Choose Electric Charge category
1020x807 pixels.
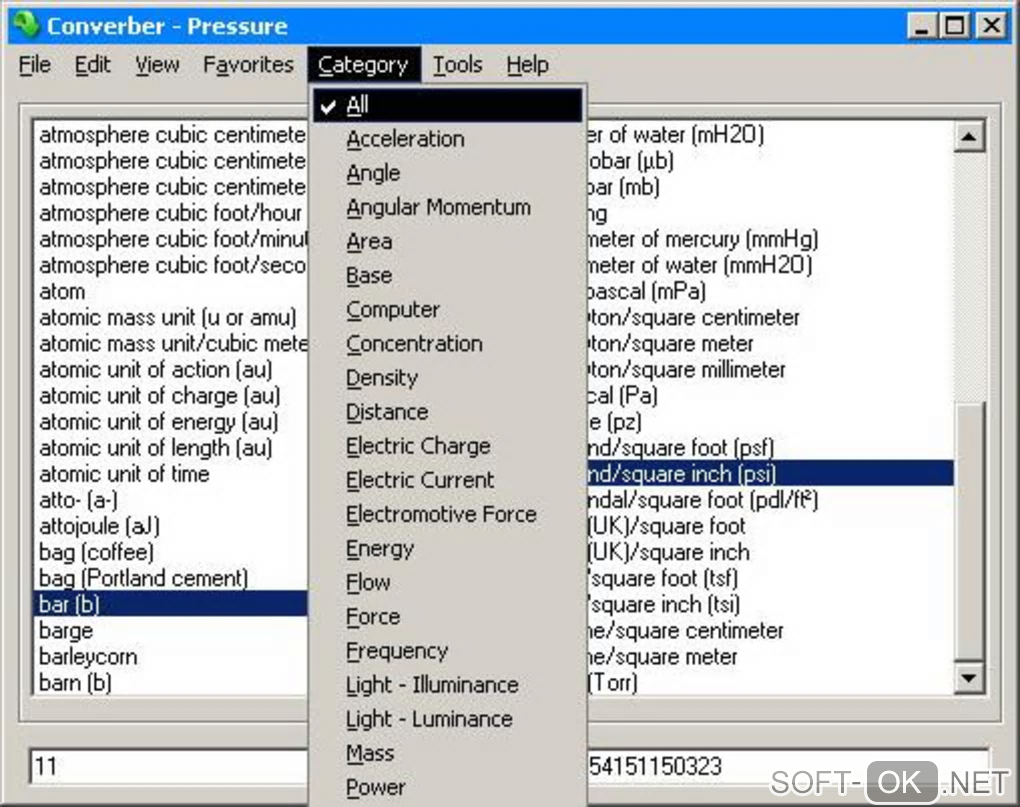click(448, 446)
